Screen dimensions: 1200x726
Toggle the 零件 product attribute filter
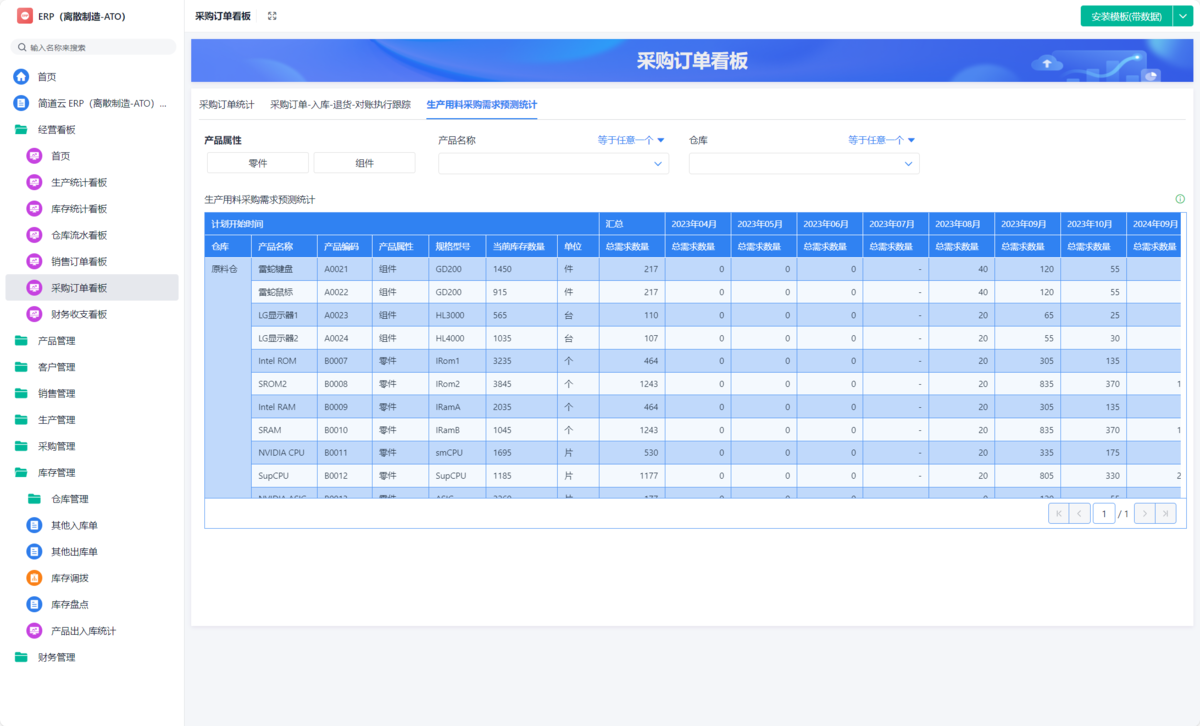click(x=257, y=163)
